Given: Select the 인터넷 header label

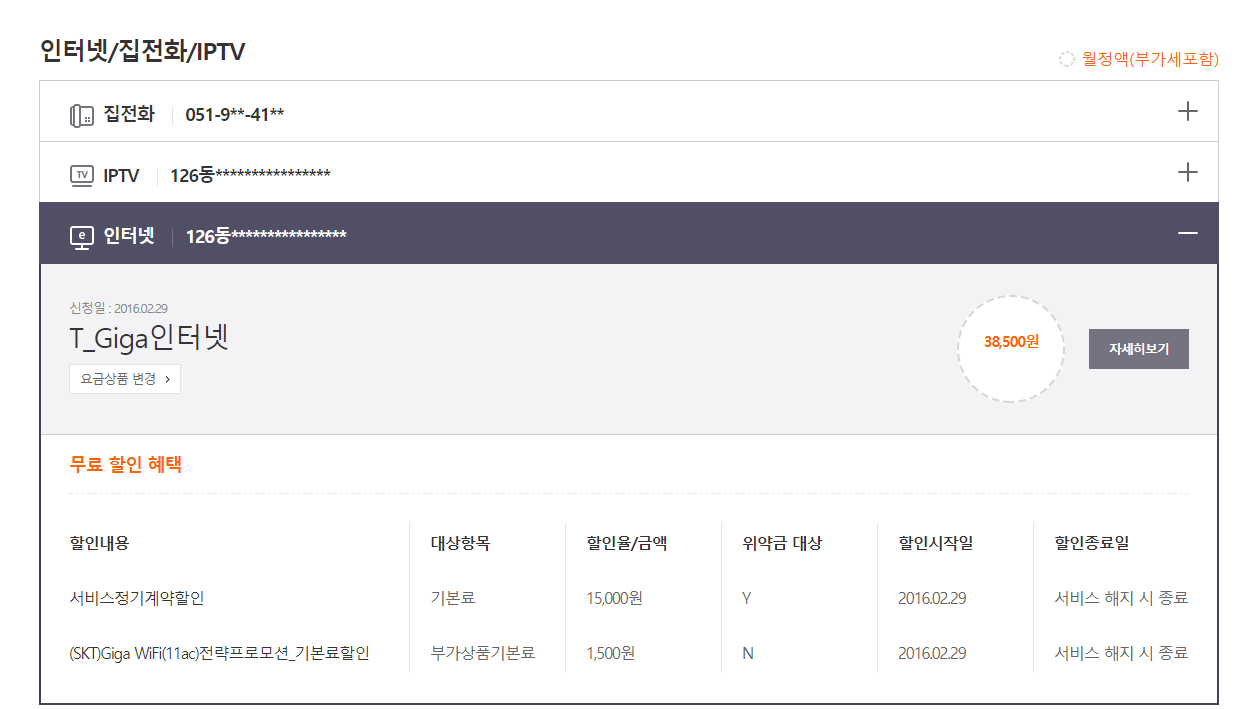Looking at the screenshot, I should [x=129, y=236].
